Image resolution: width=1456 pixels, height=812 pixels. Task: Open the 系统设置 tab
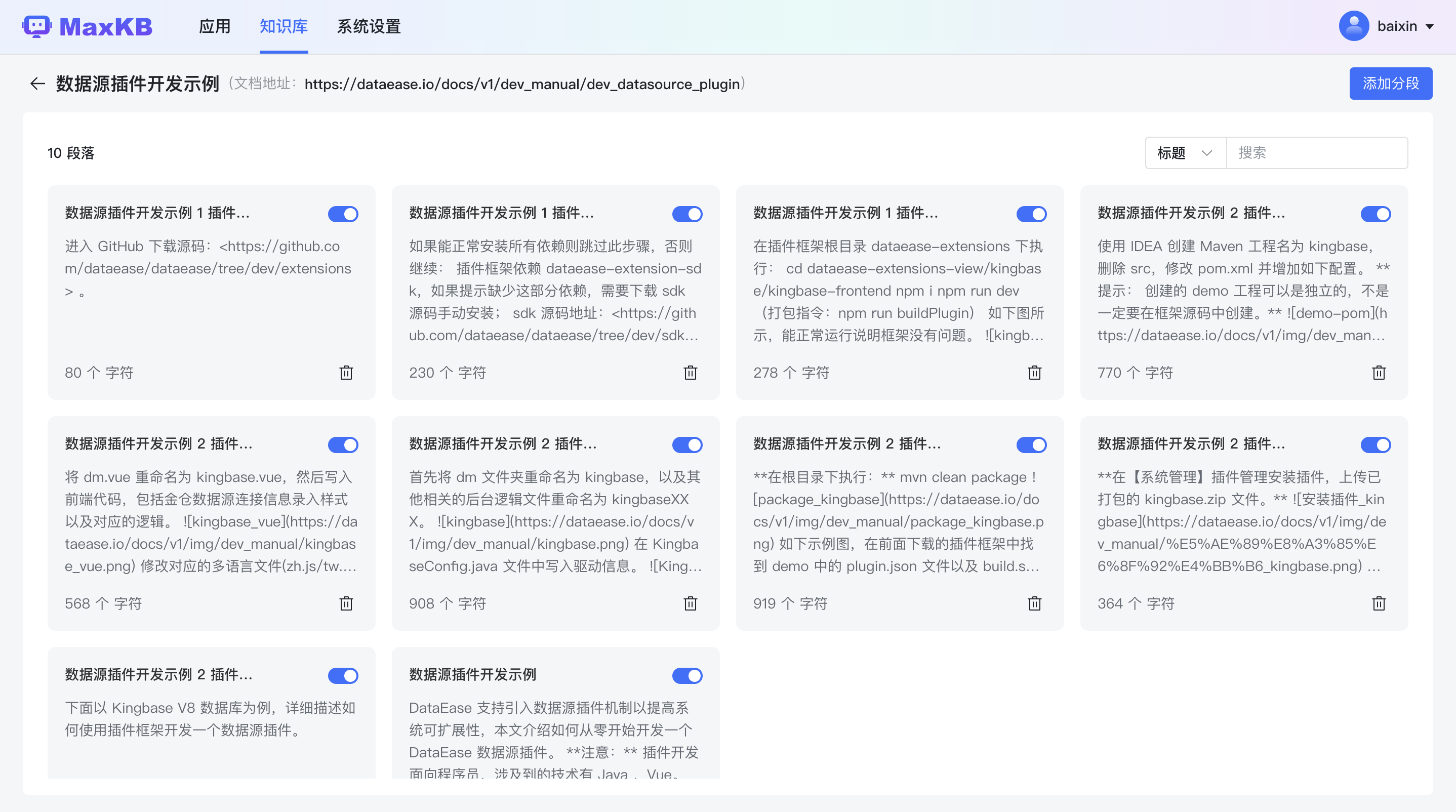point(369,26)
